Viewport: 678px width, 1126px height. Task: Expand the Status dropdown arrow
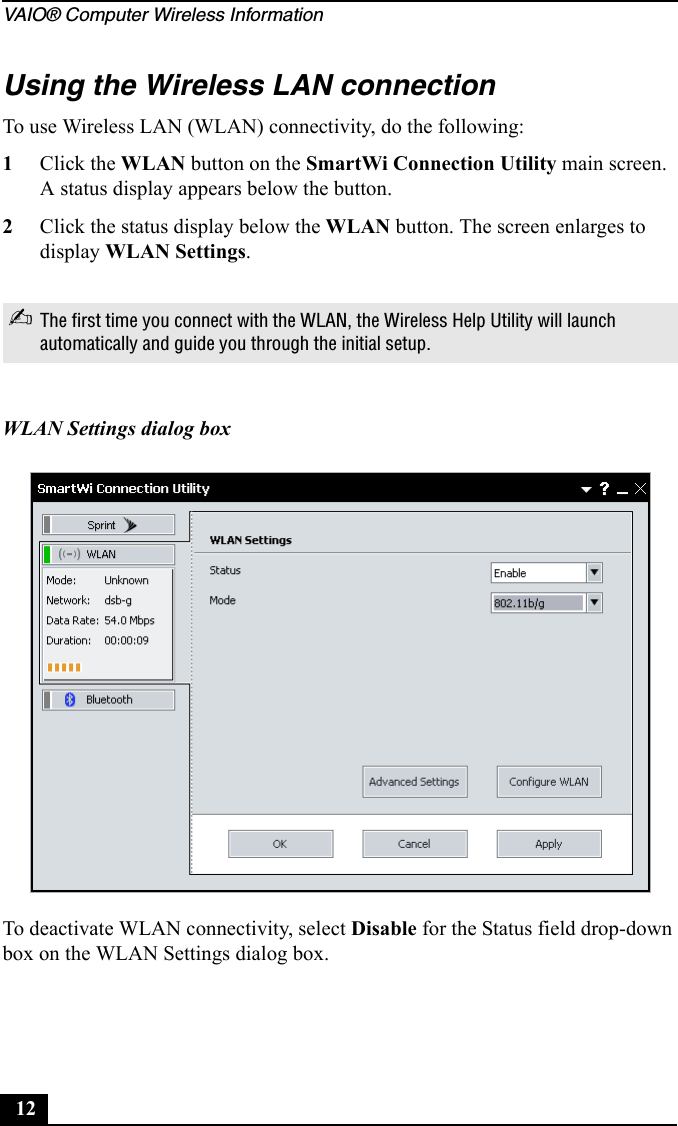[594, 572]
